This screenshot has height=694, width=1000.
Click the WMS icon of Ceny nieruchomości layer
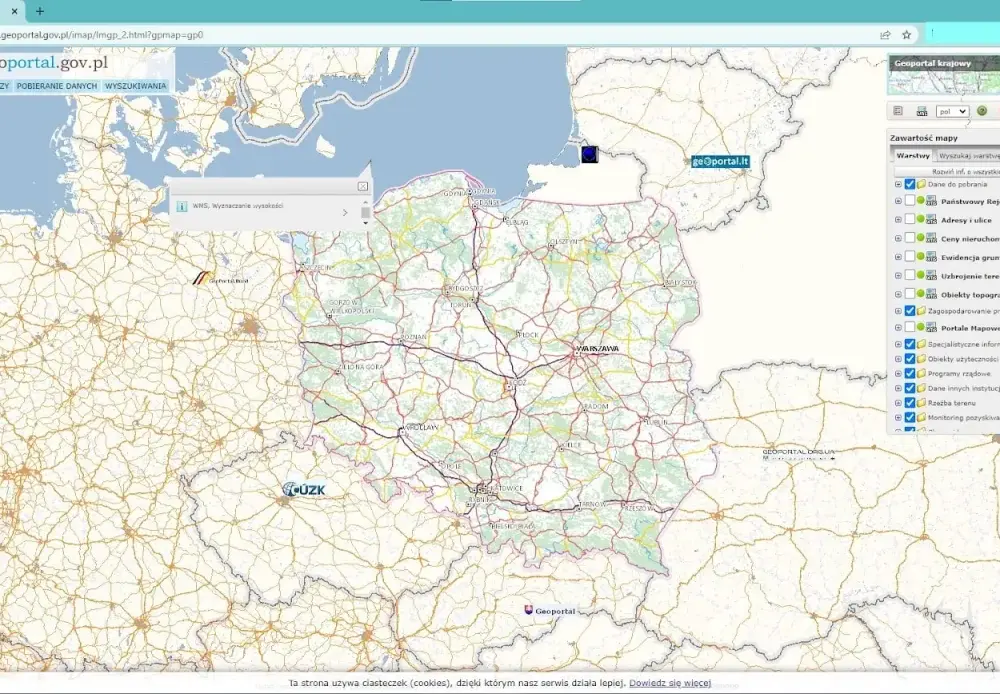point(931,239)
